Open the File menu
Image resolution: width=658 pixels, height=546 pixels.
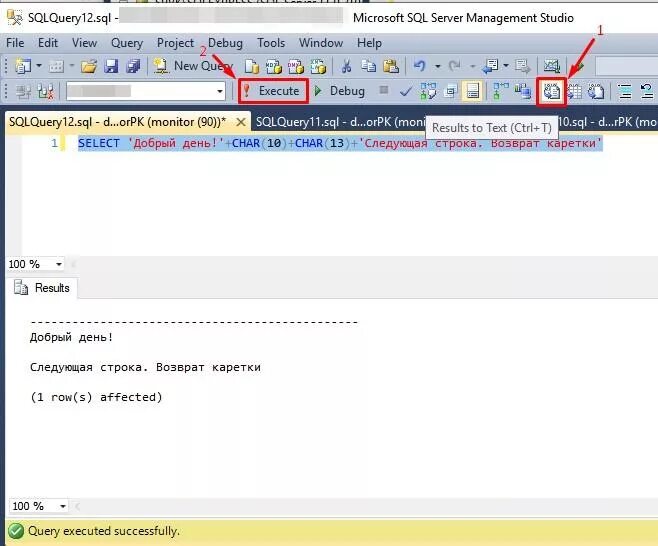(x=15, y=43)
